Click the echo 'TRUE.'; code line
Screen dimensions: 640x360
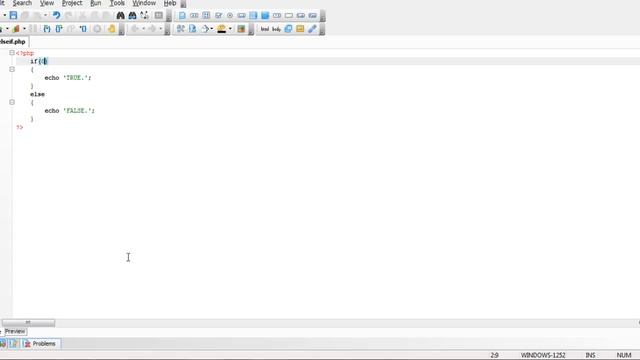[68, 78]
